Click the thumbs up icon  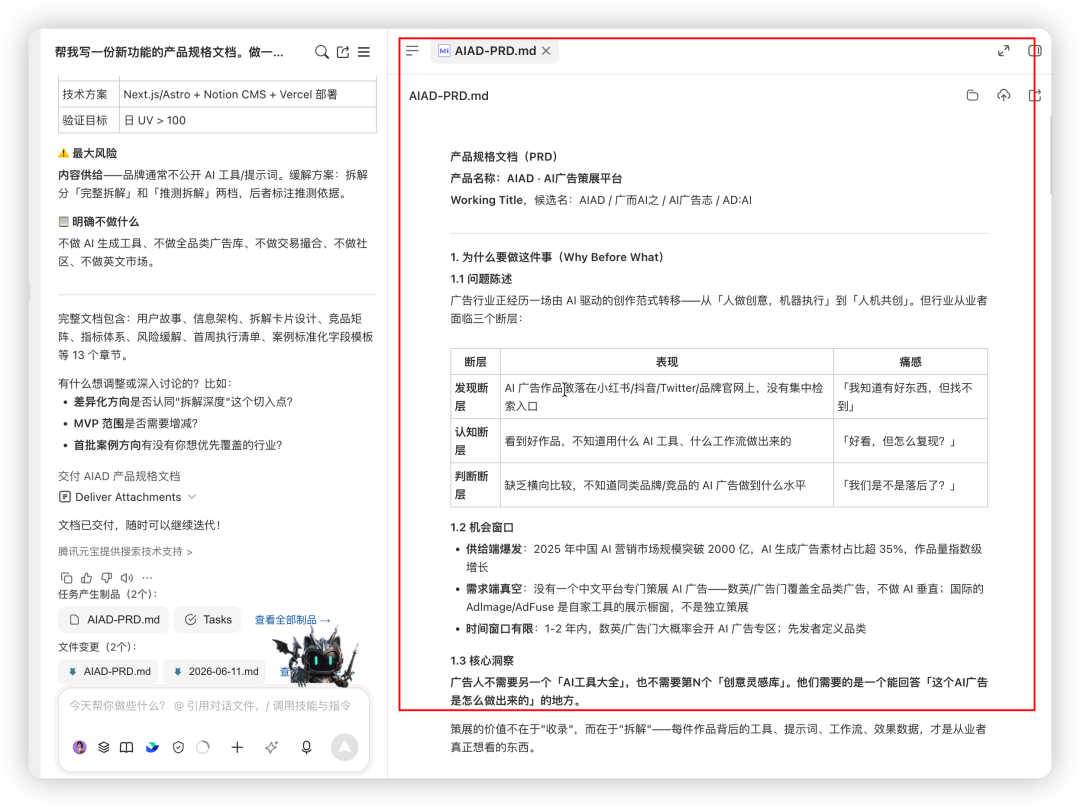86,578
